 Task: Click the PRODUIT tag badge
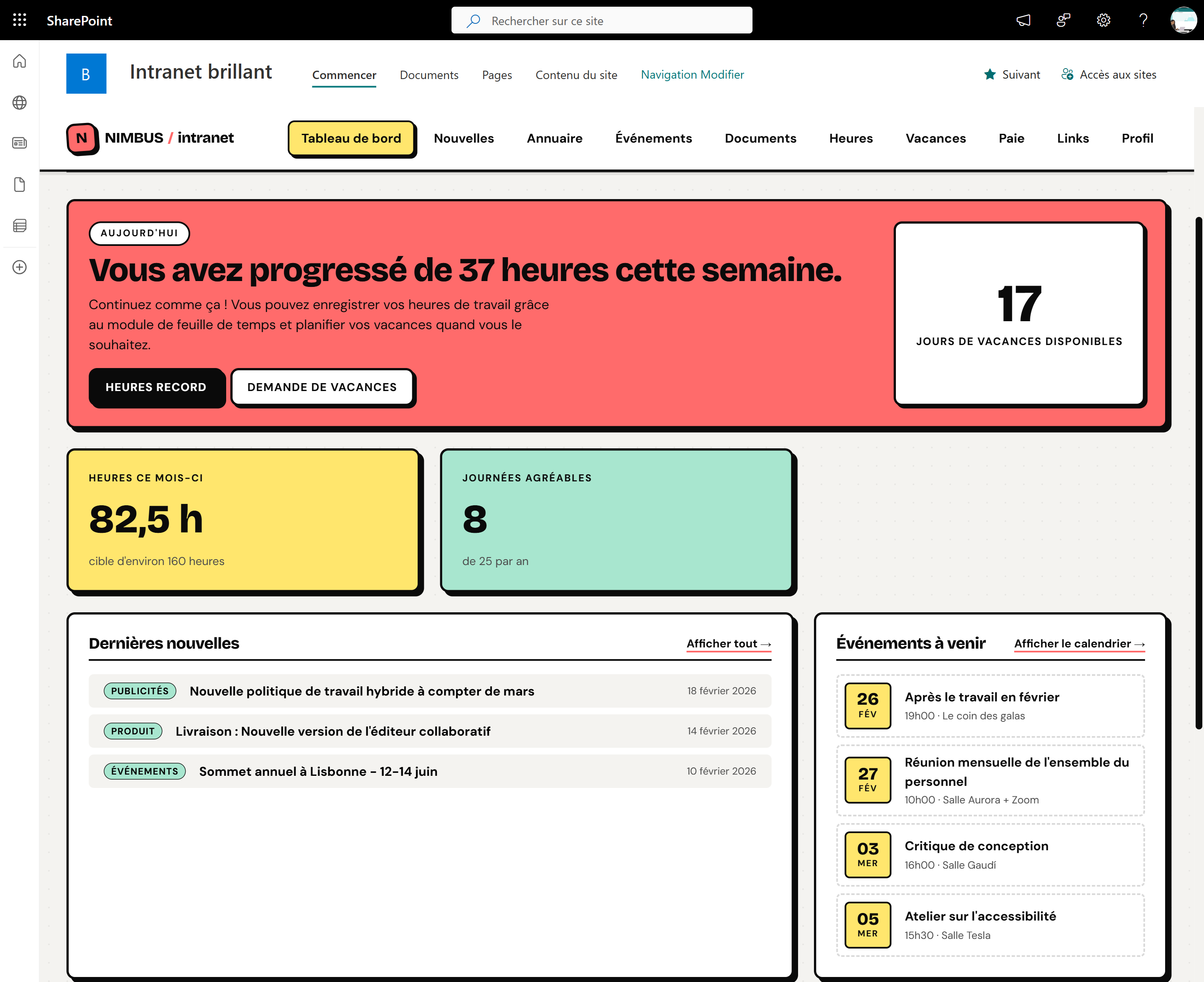pyautogui.click(x=133, y=731)
